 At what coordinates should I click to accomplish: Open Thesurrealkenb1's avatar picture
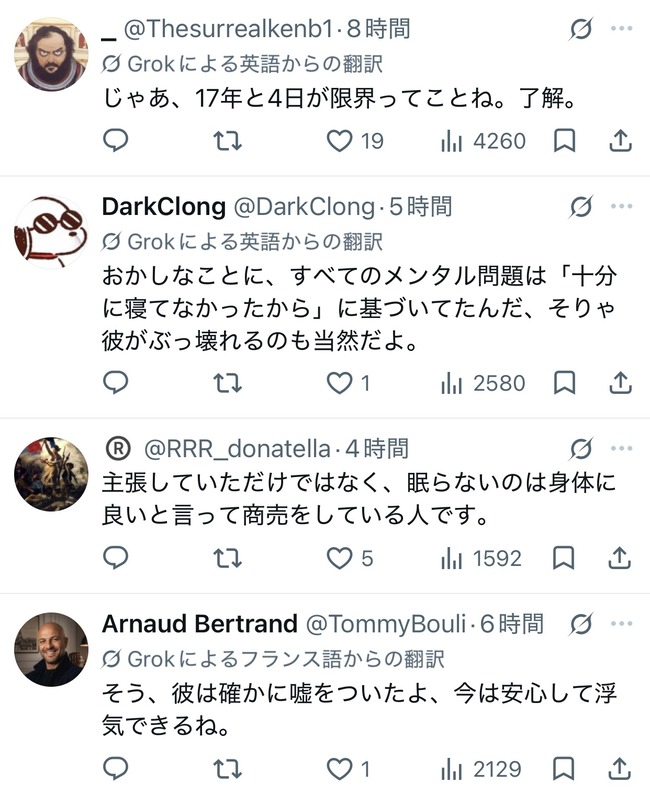(51, 54)
